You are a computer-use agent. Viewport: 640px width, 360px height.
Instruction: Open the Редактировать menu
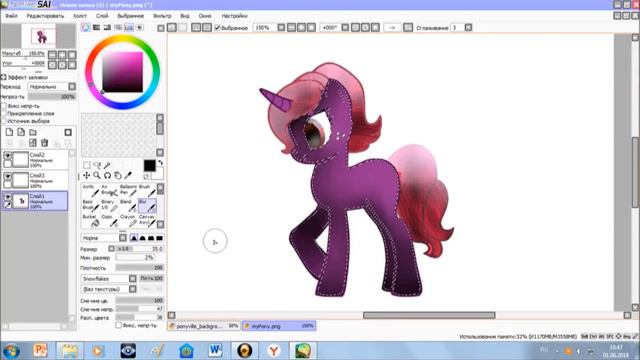[x=45, y=16]
